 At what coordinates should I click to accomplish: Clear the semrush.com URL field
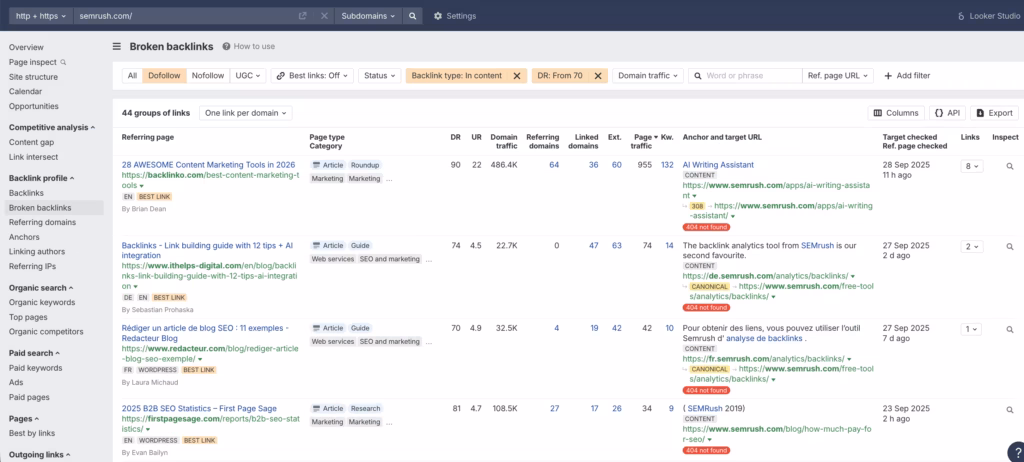[x=324, y=16]
